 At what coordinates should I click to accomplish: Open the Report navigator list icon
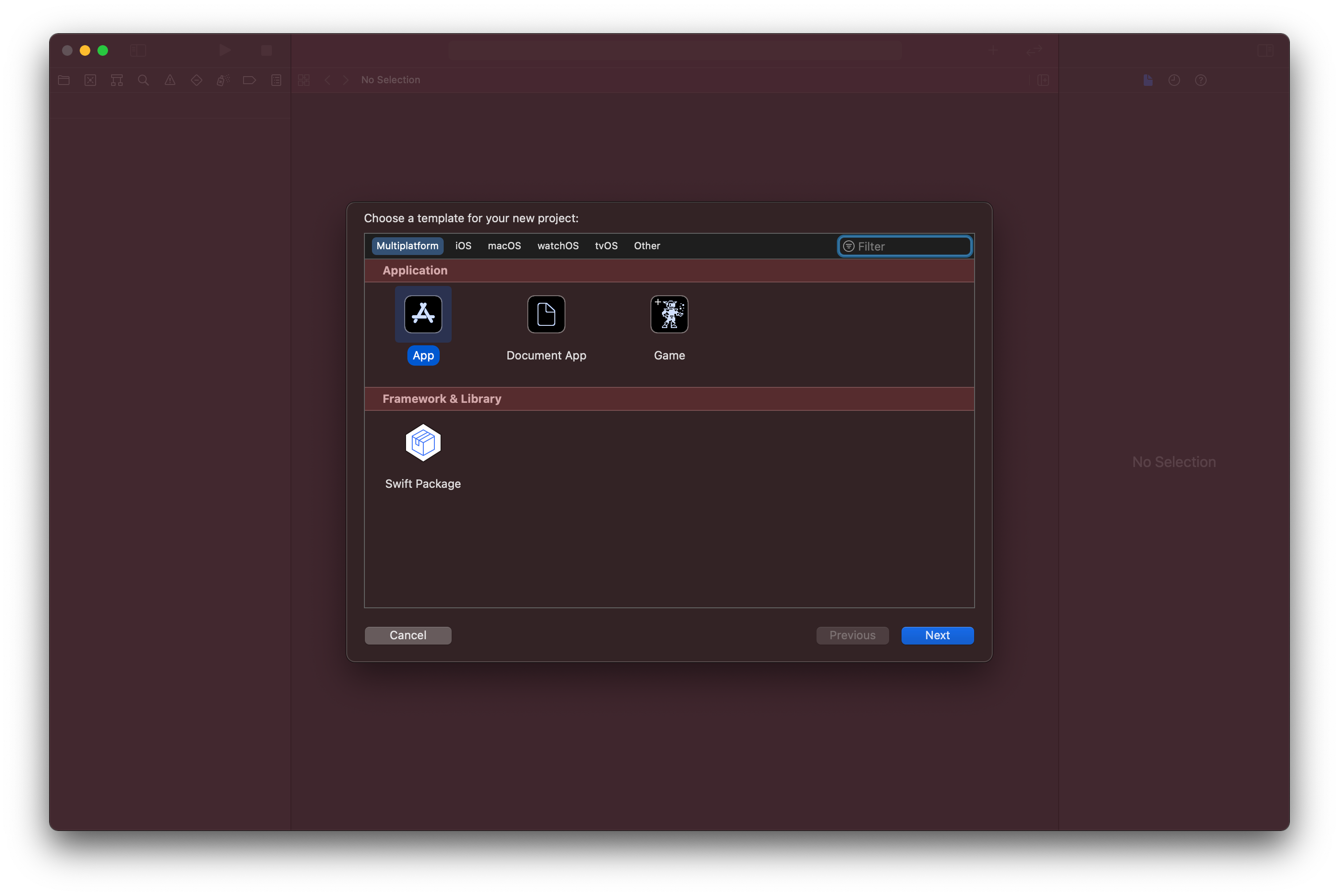pyautogui.click(x=276, y=80)
